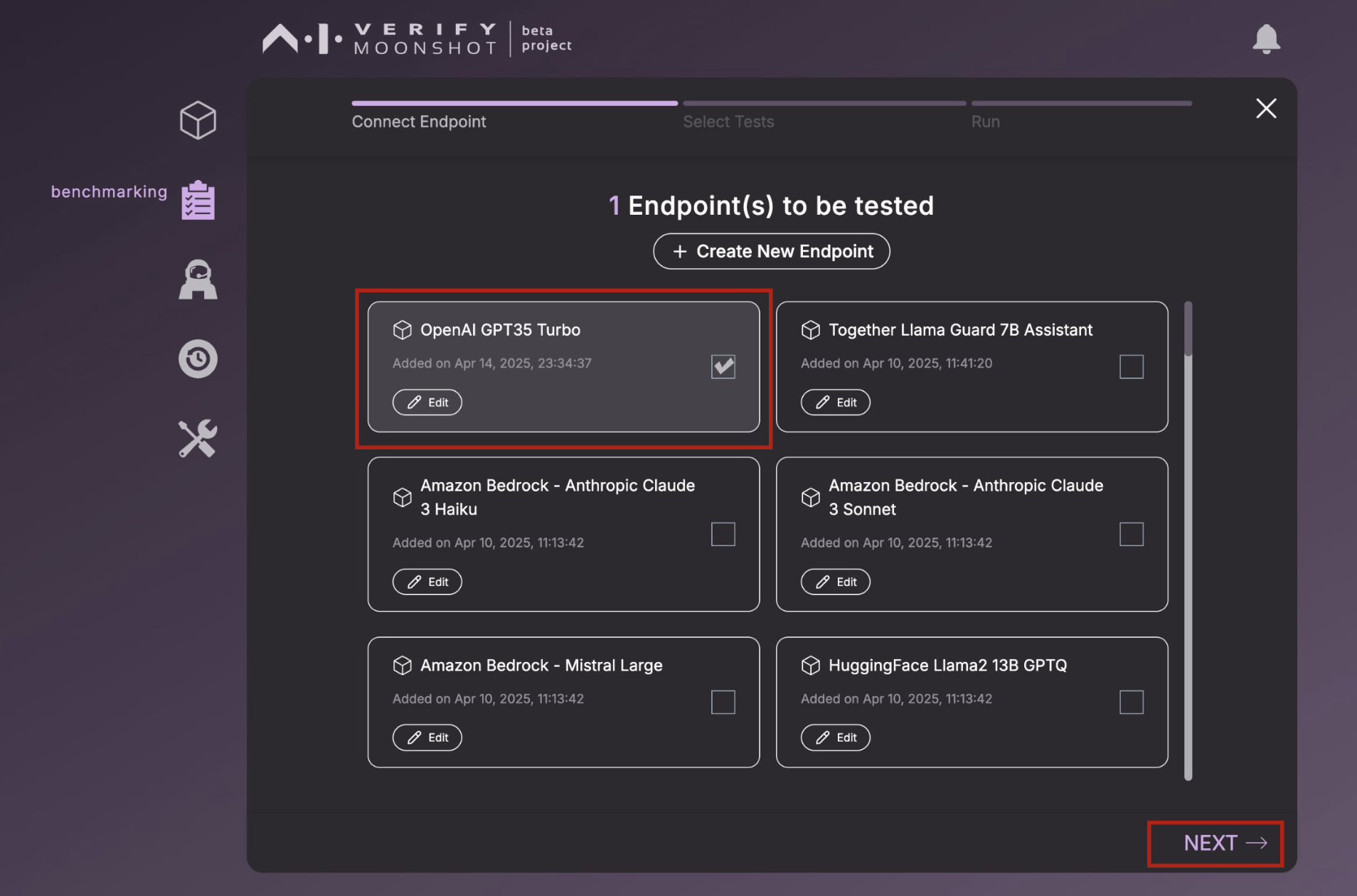This screenshot has width=1357, height=896.
Task: Click the benchmarking sidebar label
Action: tap(109, 192)
